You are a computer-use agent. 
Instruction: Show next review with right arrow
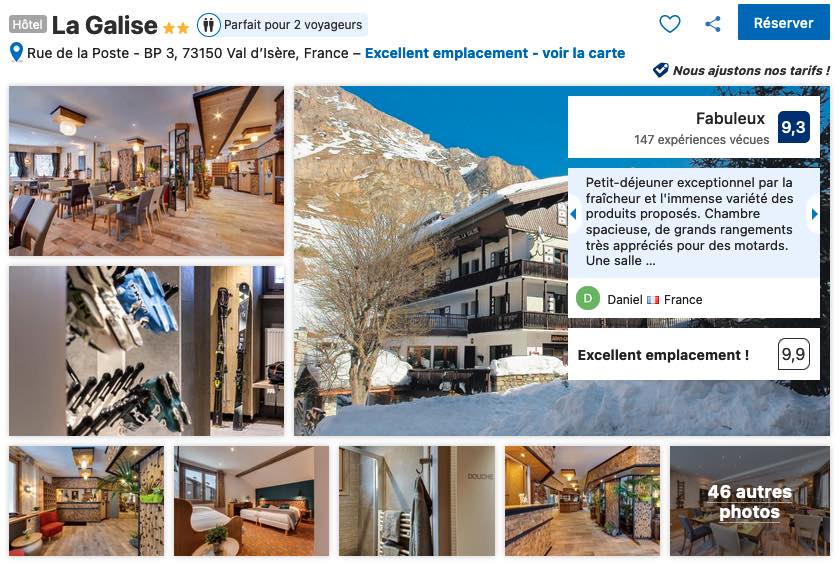(814, 214)
